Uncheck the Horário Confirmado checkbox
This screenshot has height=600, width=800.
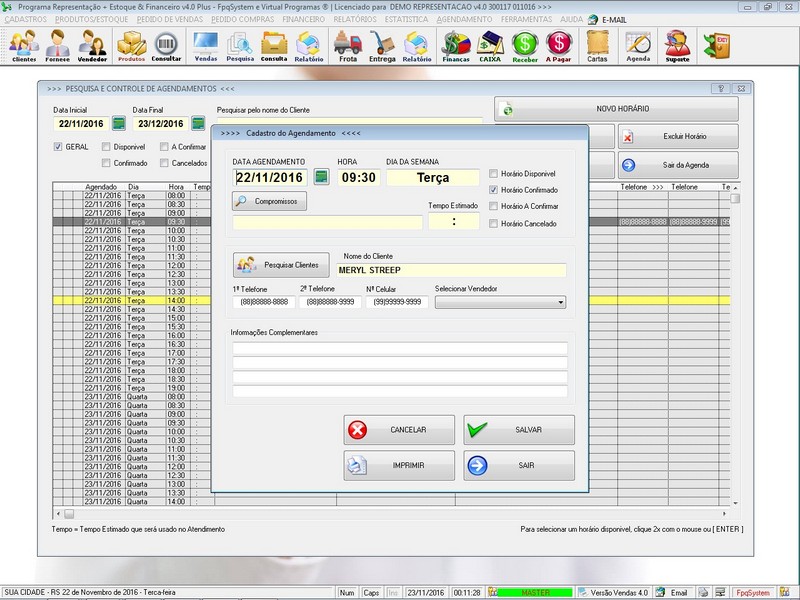(493, 190)
